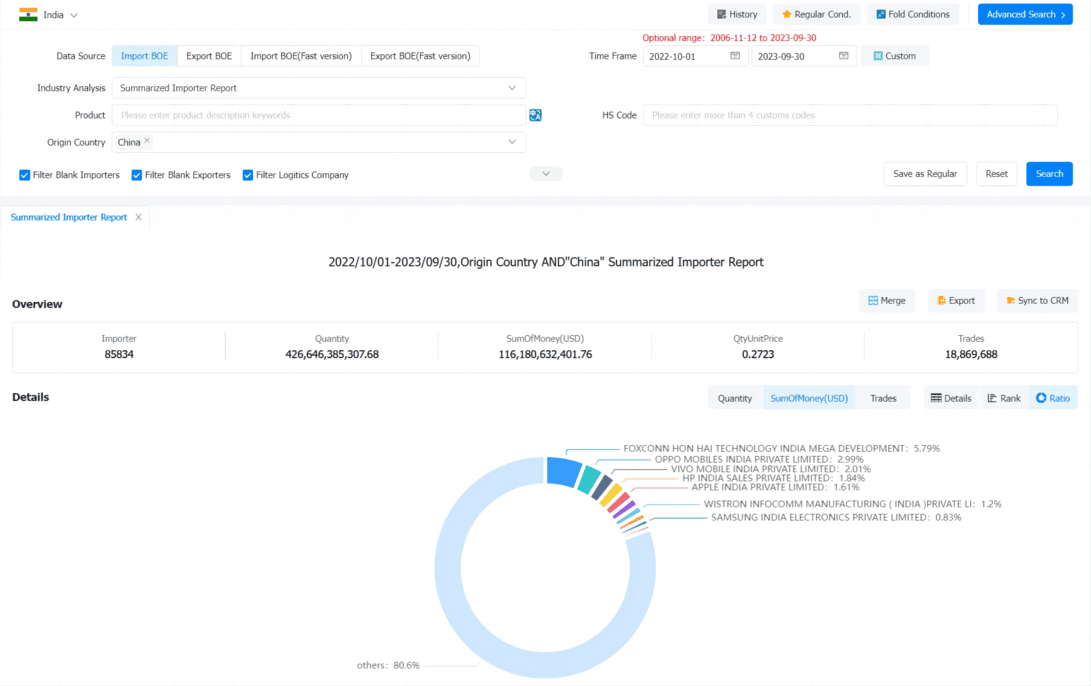The width and height of the screenshot is (1091, 686).
Task: Click the Oppo teal donut segment
Action: tap(589, 479)
